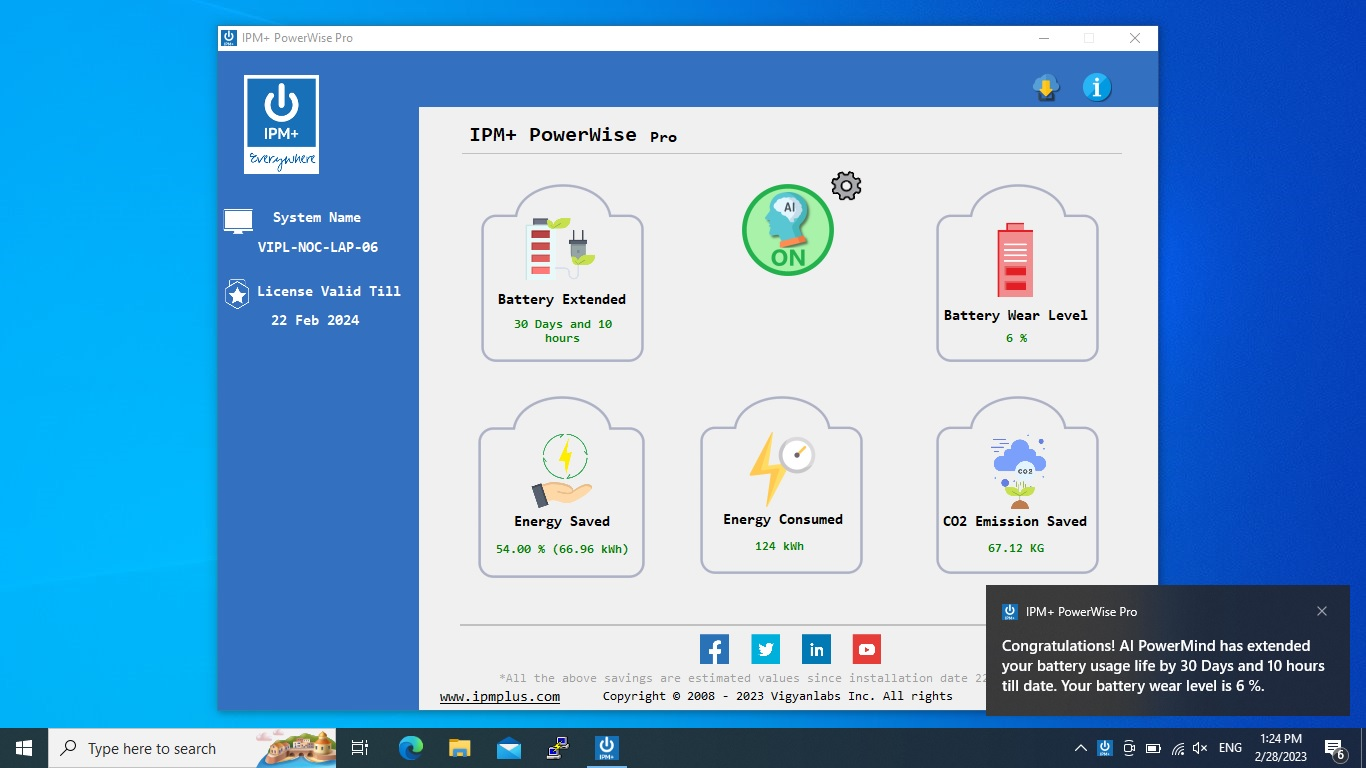1366x768 pixels.
Task: Open Task View on the taskbar
Action: click(360, 748)
